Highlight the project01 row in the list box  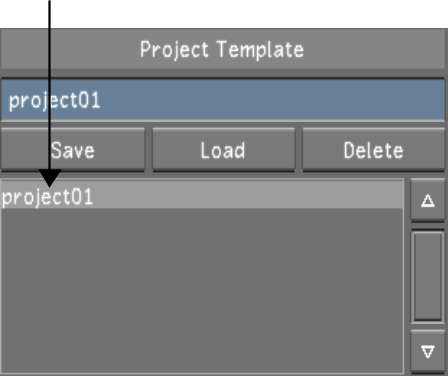pyautogui.click(x=202, y=197)
